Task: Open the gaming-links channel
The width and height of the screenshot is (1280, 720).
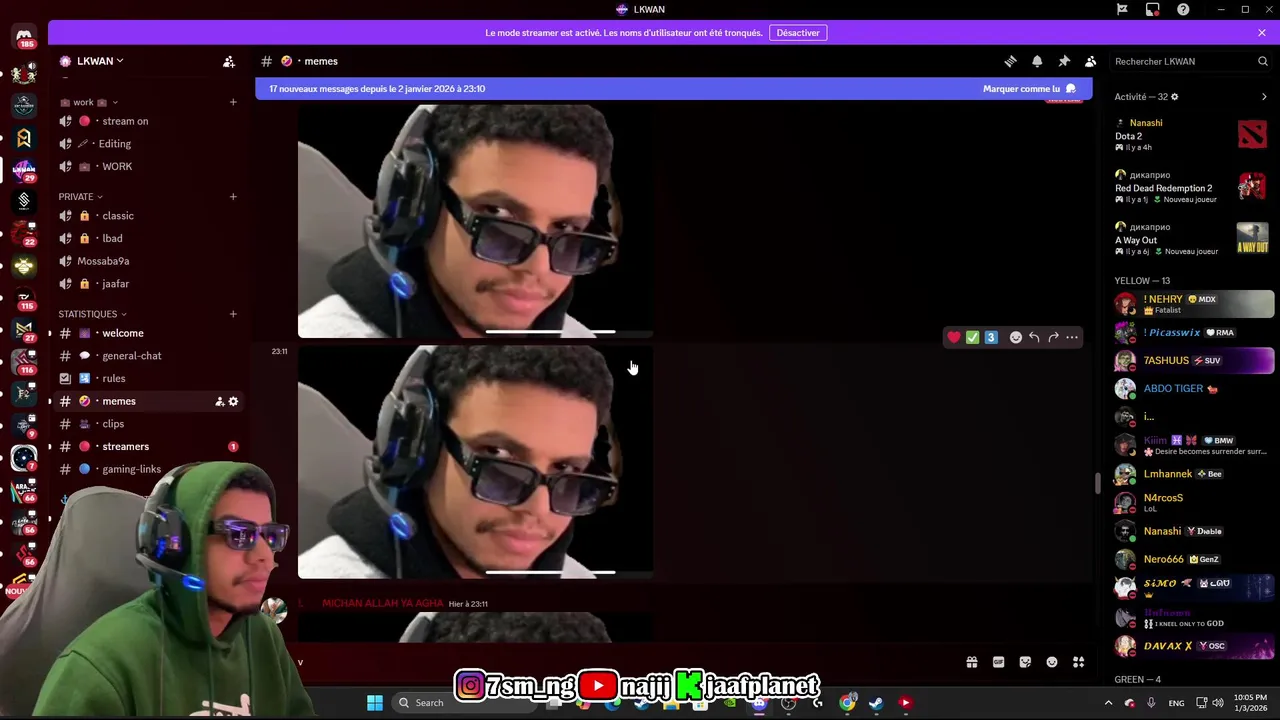Action: [x=148, y=469]
